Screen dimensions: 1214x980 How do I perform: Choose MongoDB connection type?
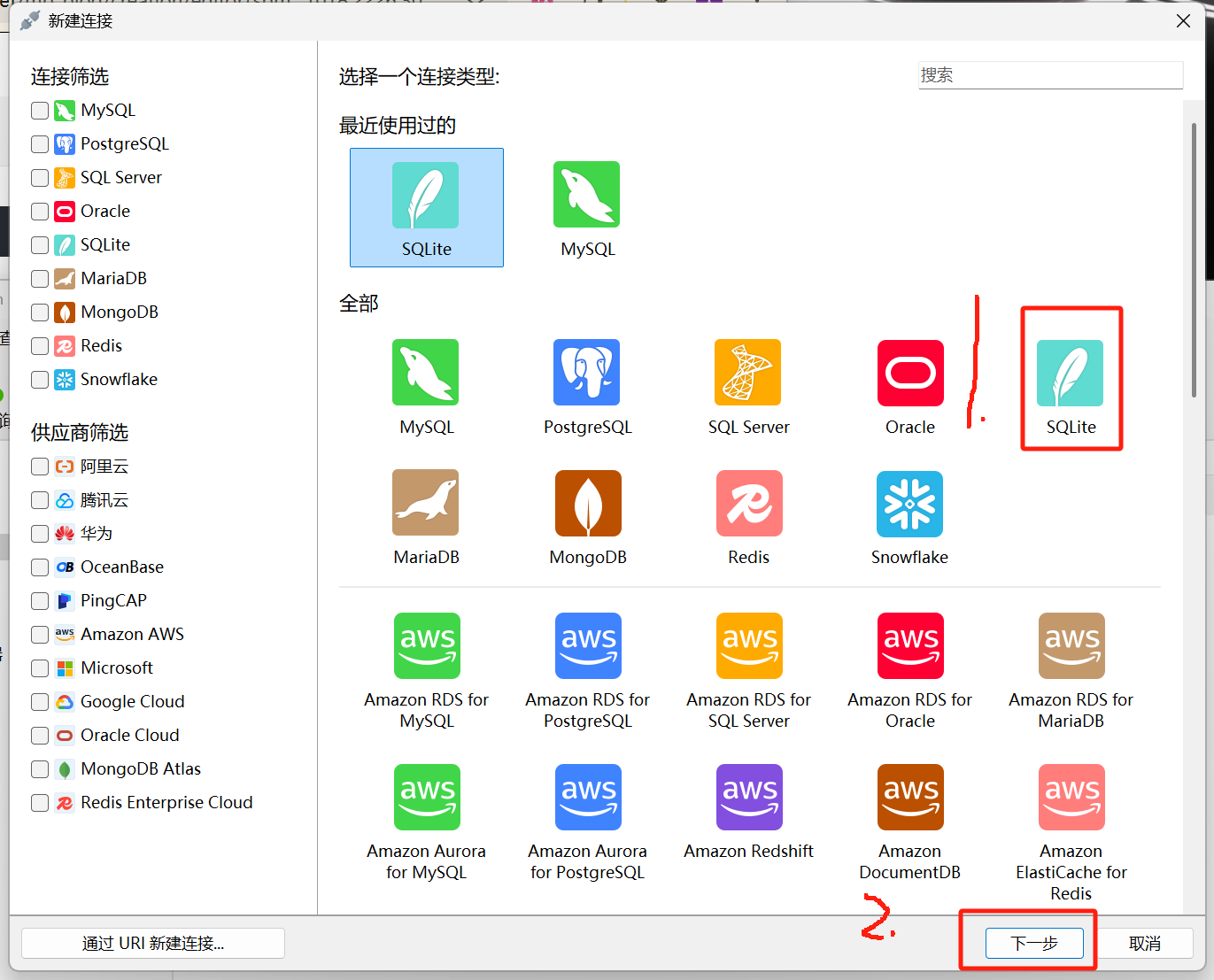(x=587, y=517)
